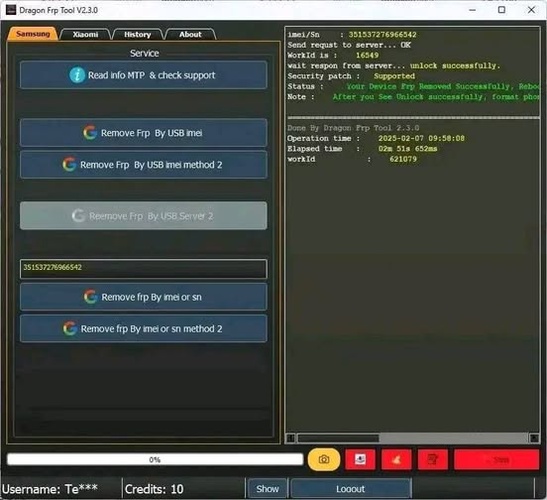This screenshot has height=500, width=547.
Task: Open the History tab
Action: point(137,34)
